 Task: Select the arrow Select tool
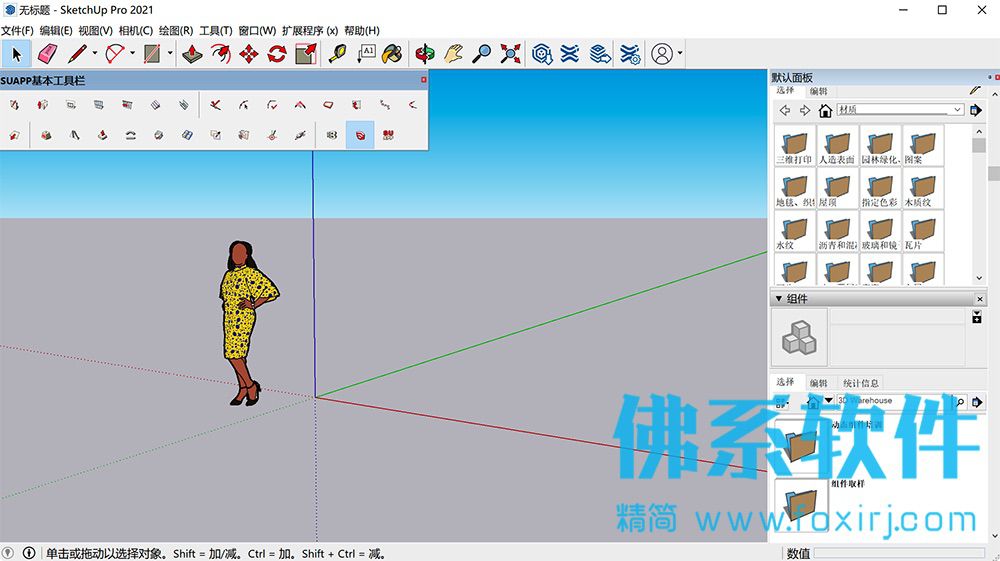(x=17, y=54)
